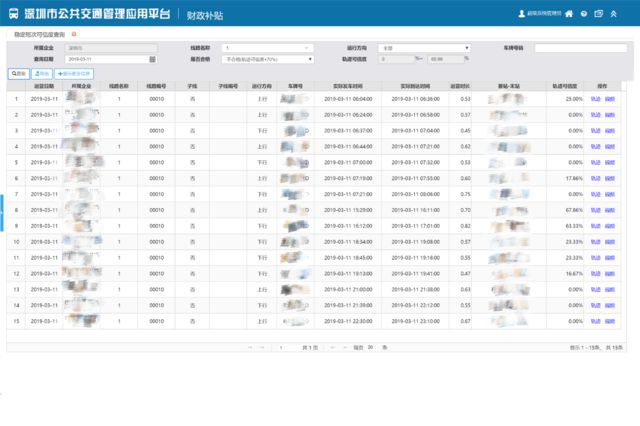Open the 财政补贴 menu in header
The width and height of the screenshot is (640, 426).
[x=205, y=15]
